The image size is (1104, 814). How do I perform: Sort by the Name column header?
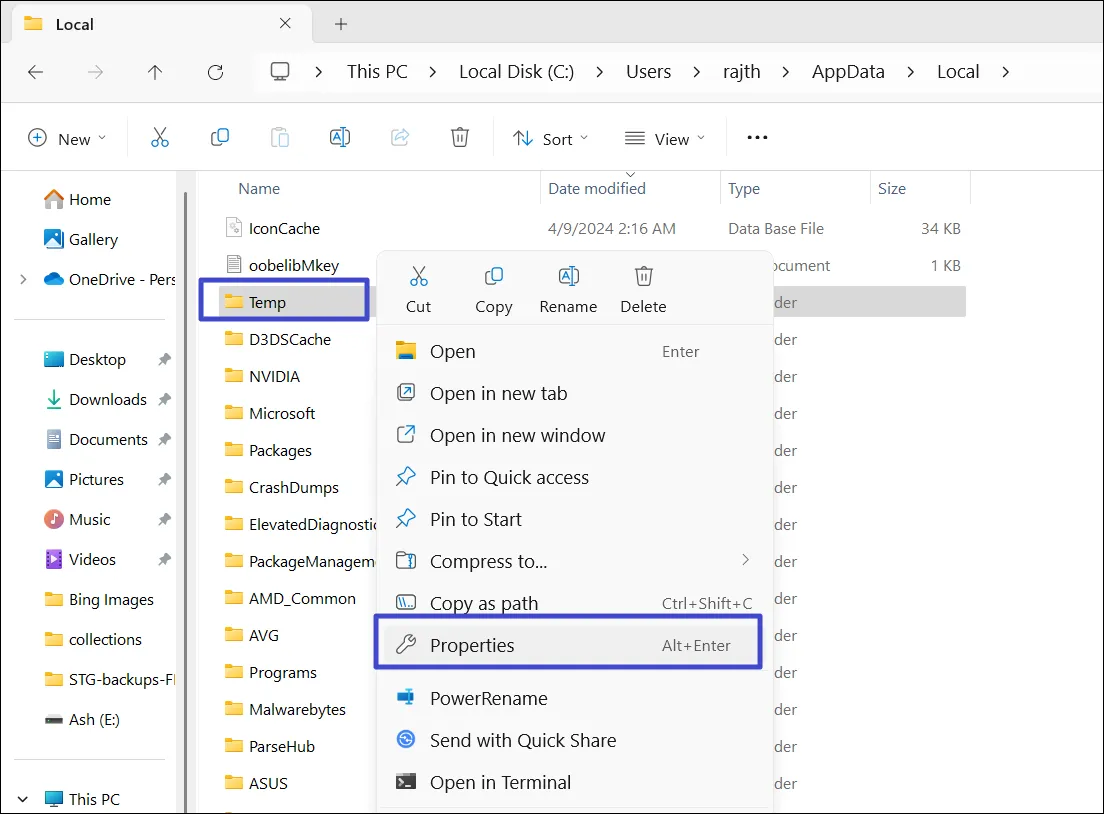(259, 188)
